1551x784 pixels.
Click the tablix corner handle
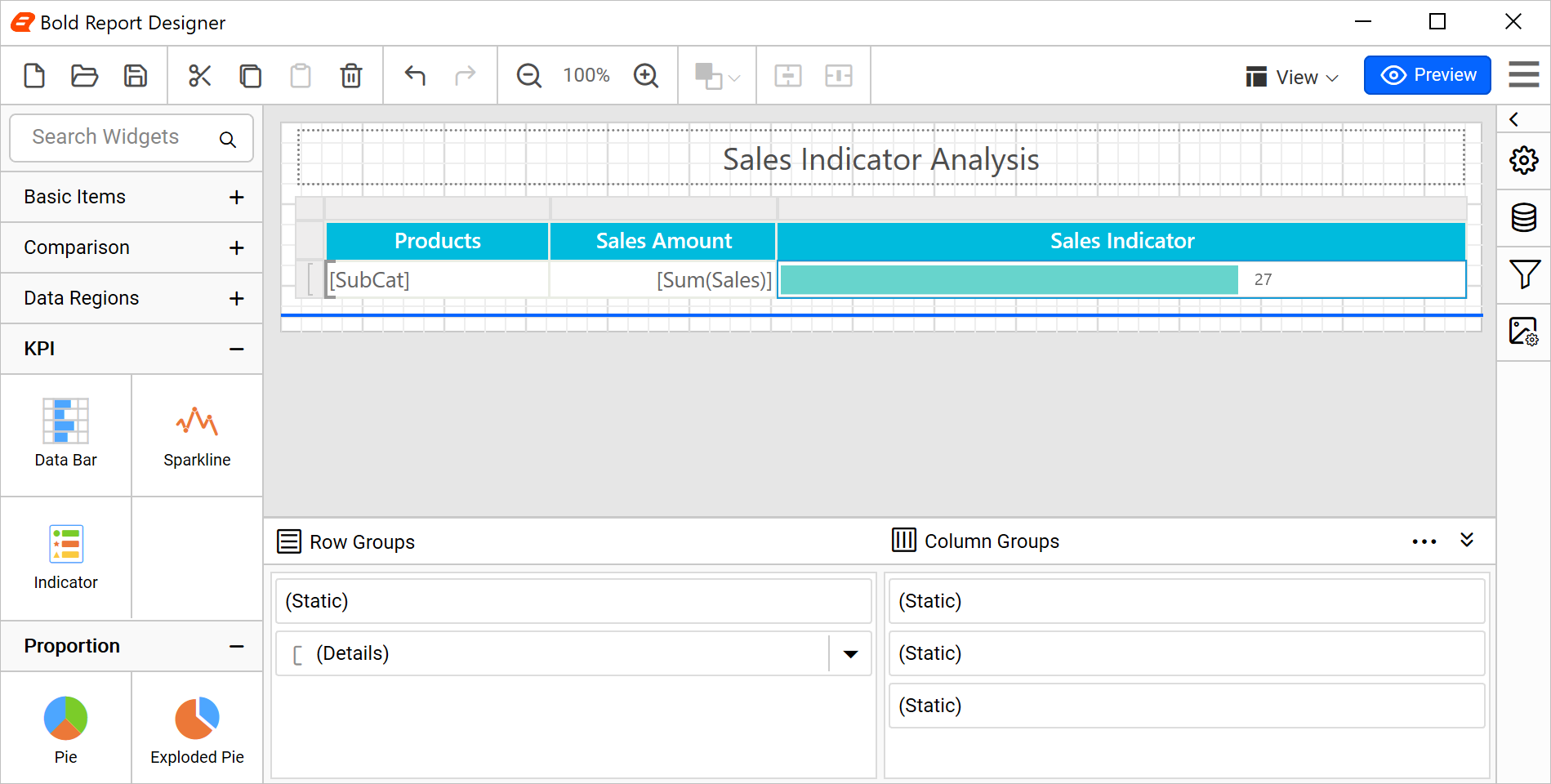310,208
